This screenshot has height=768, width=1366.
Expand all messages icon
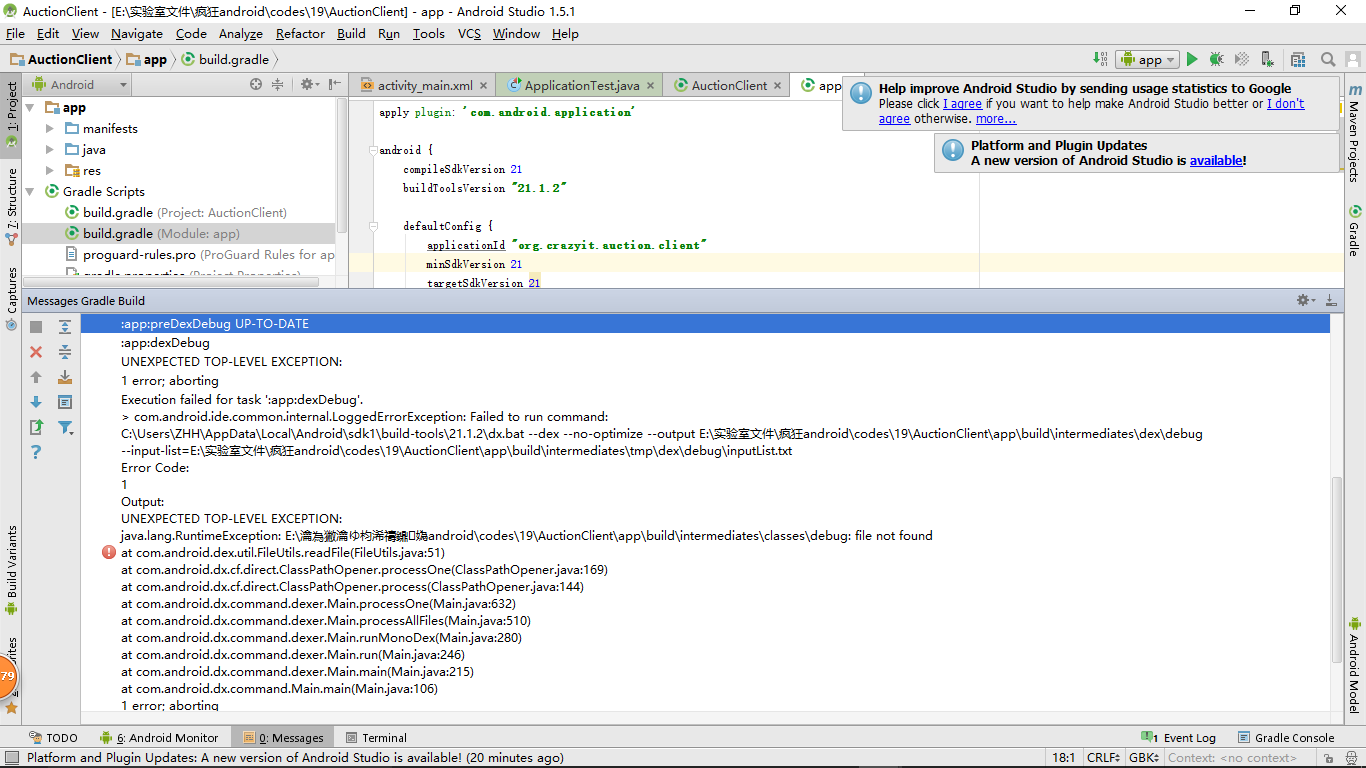pyautogui.click(x=65, y=327)
